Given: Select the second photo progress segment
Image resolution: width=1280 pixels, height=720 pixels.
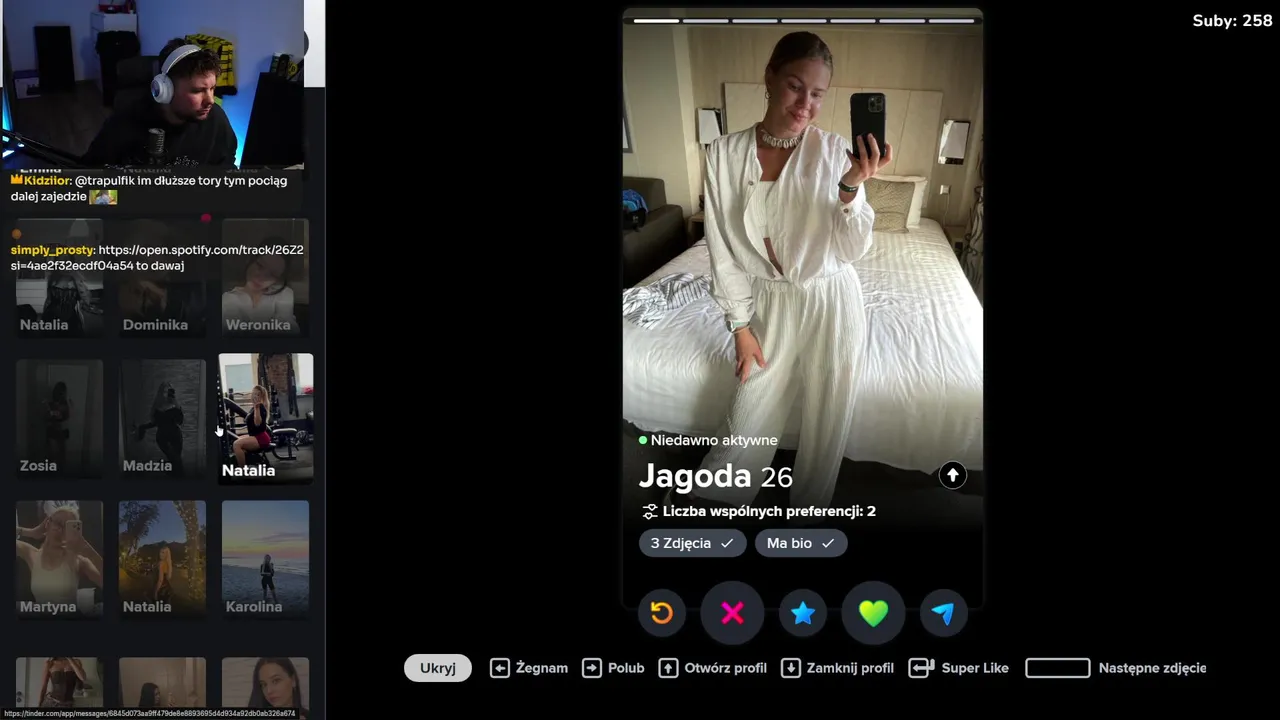Looking at the screenshot, I should click(x=705, y=20).
